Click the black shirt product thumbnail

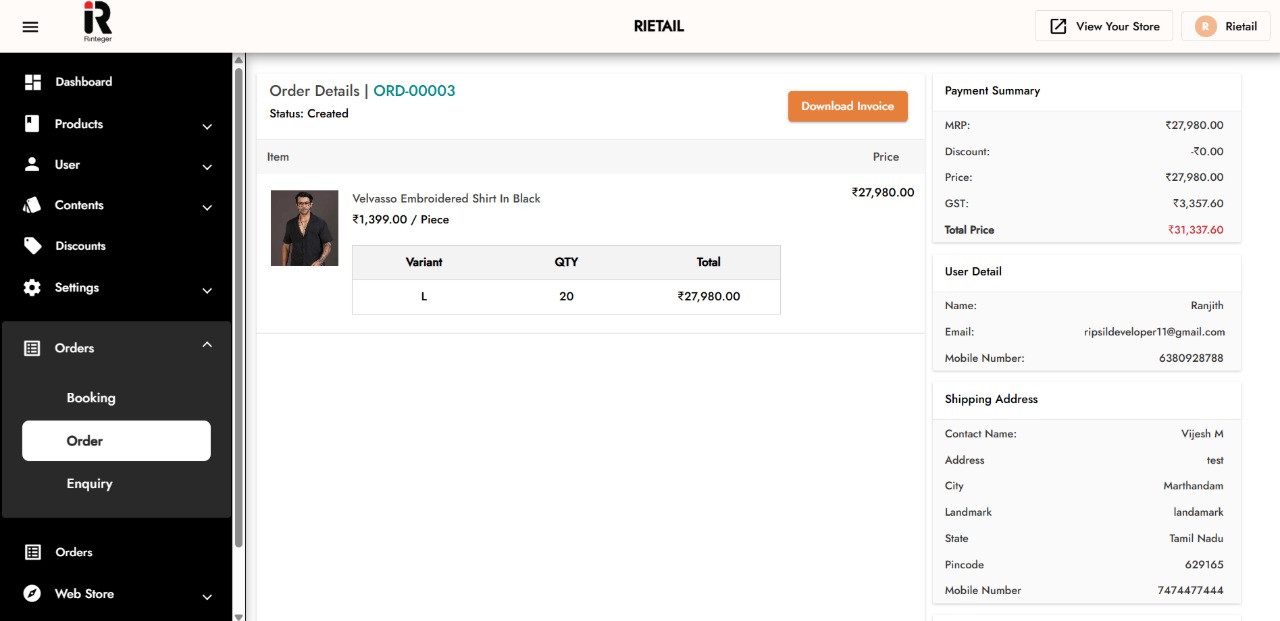304,228
